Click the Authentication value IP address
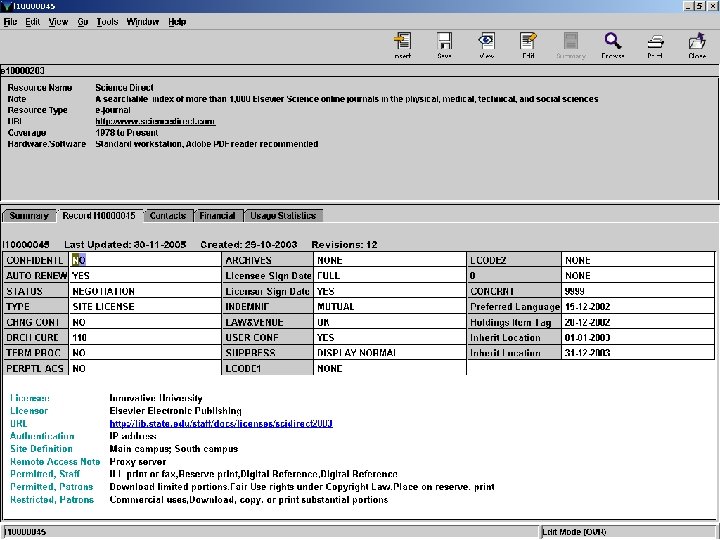Viewport: 720px width, 540px height. tap(133, 436)
